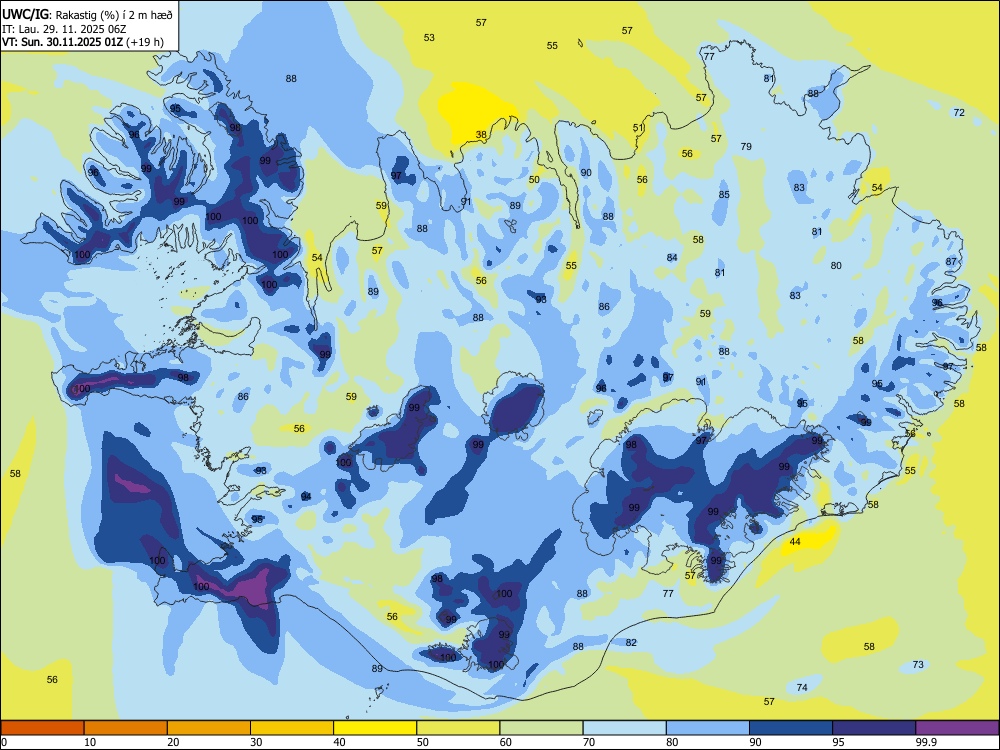Click the legend scale label '70'
Screen dimensions: 1000x750
pos(589,742)
